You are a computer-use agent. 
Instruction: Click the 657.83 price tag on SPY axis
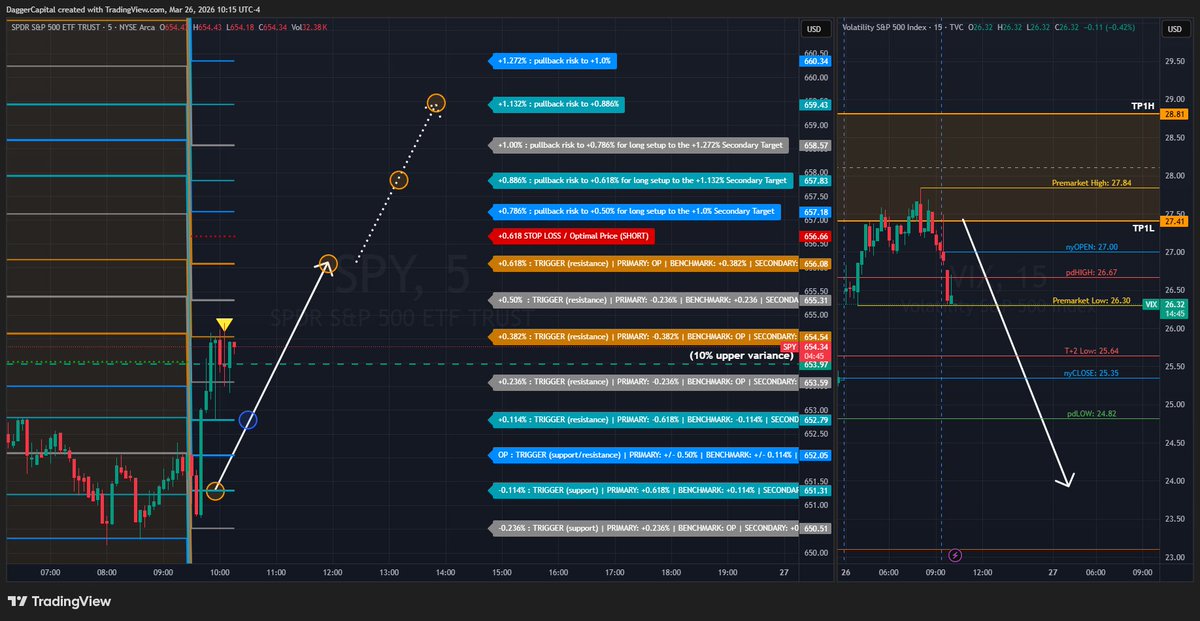[x=816, y=181]
